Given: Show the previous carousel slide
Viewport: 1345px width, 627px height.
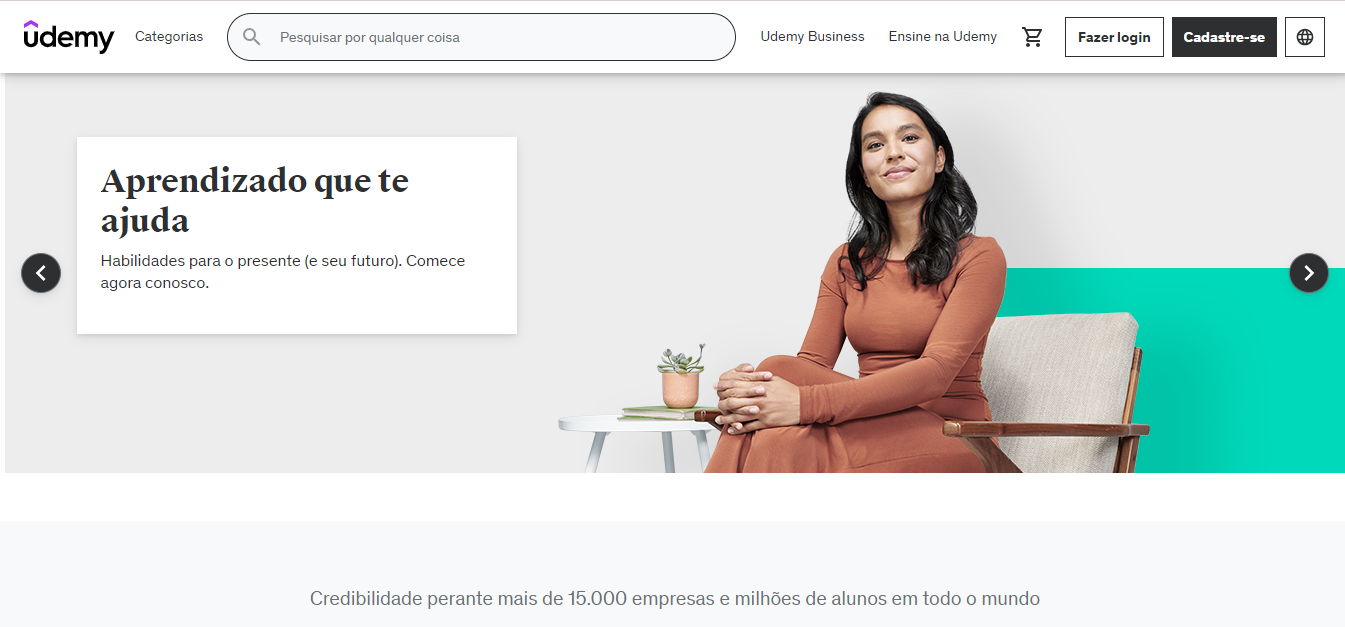Looking at the screenshot, I should point(41,273).
